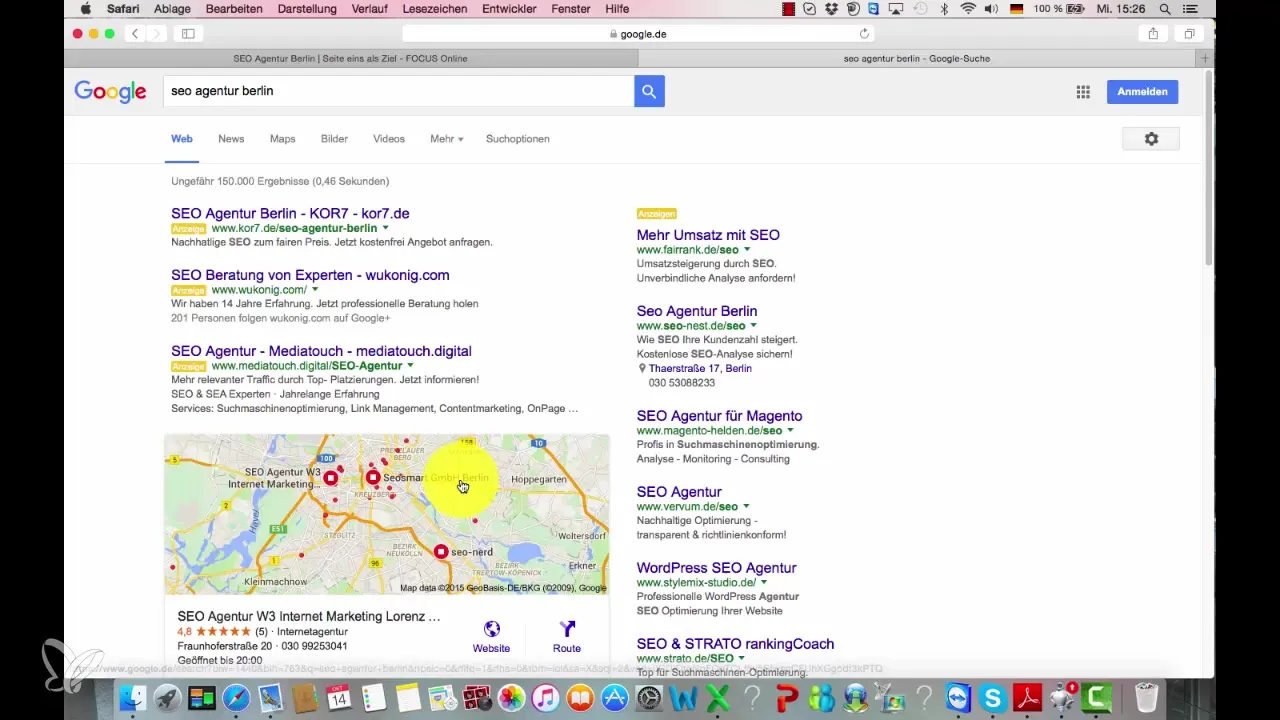Expand arrow next to mediatouch.digital URL

click(410, 366)
